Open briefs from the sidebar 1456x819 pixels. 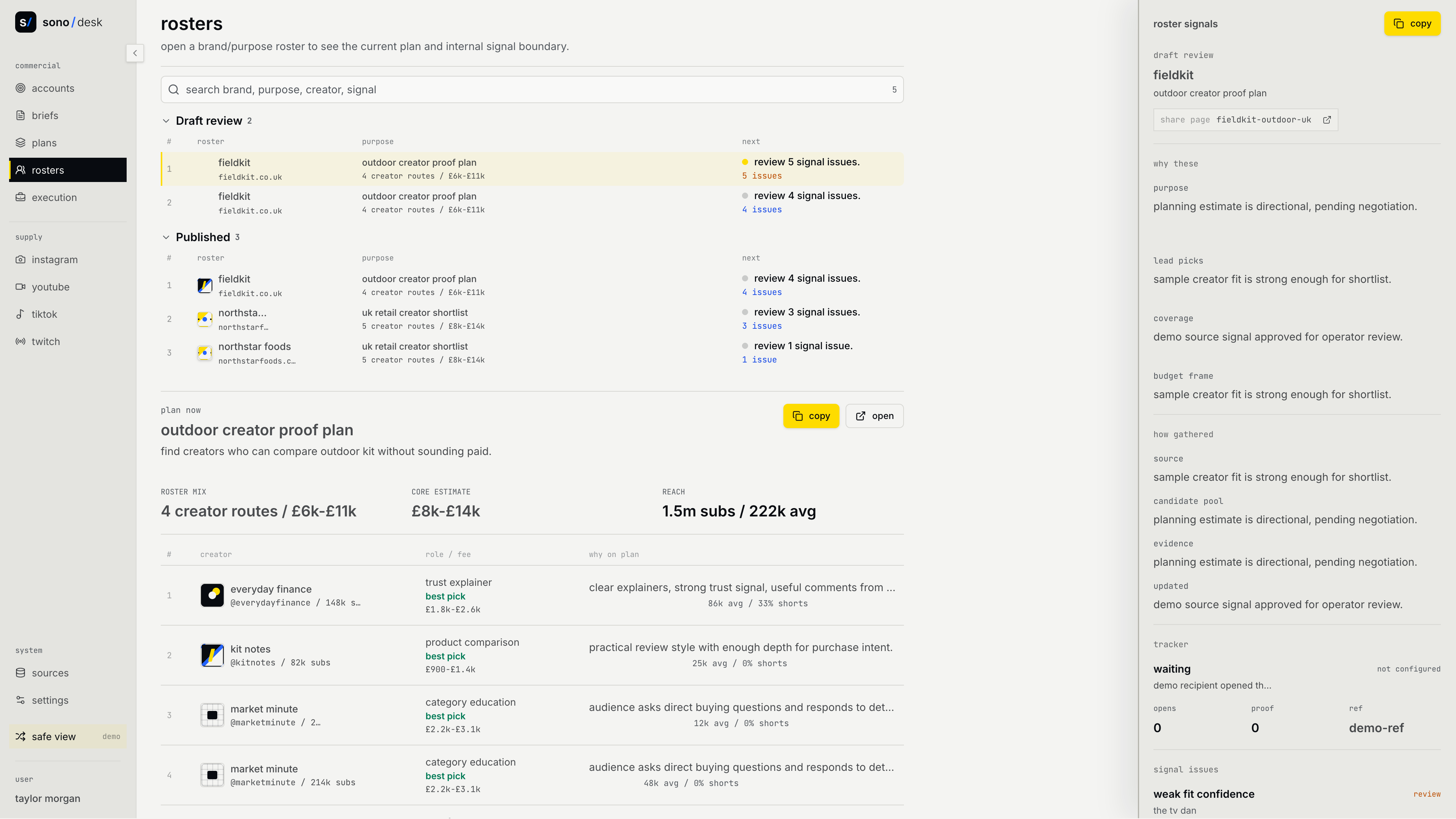(68, 115)
